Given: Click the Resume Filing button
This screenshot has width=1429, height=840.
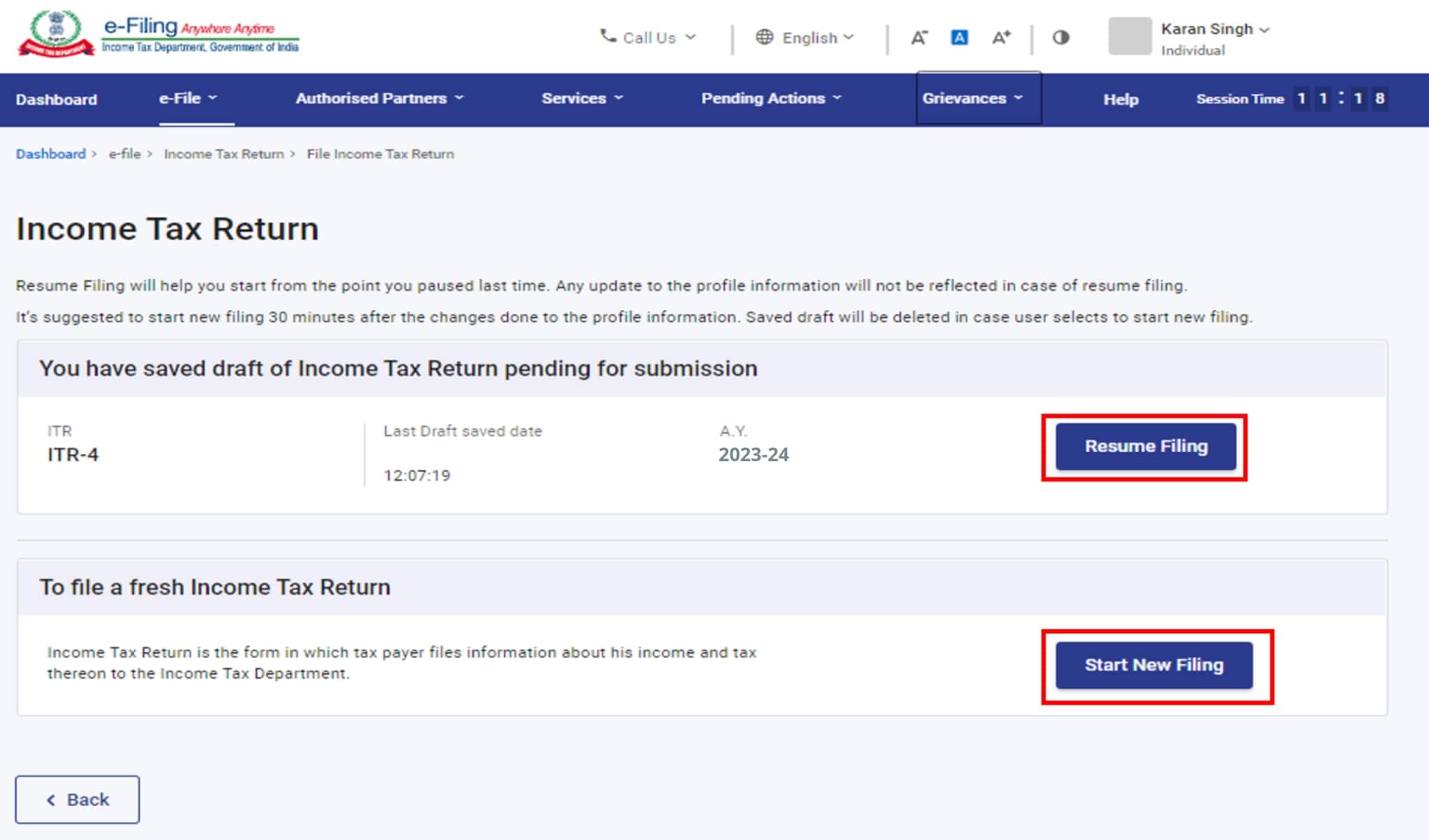Looking at the screenshot, I should [x=1145, y=447].
